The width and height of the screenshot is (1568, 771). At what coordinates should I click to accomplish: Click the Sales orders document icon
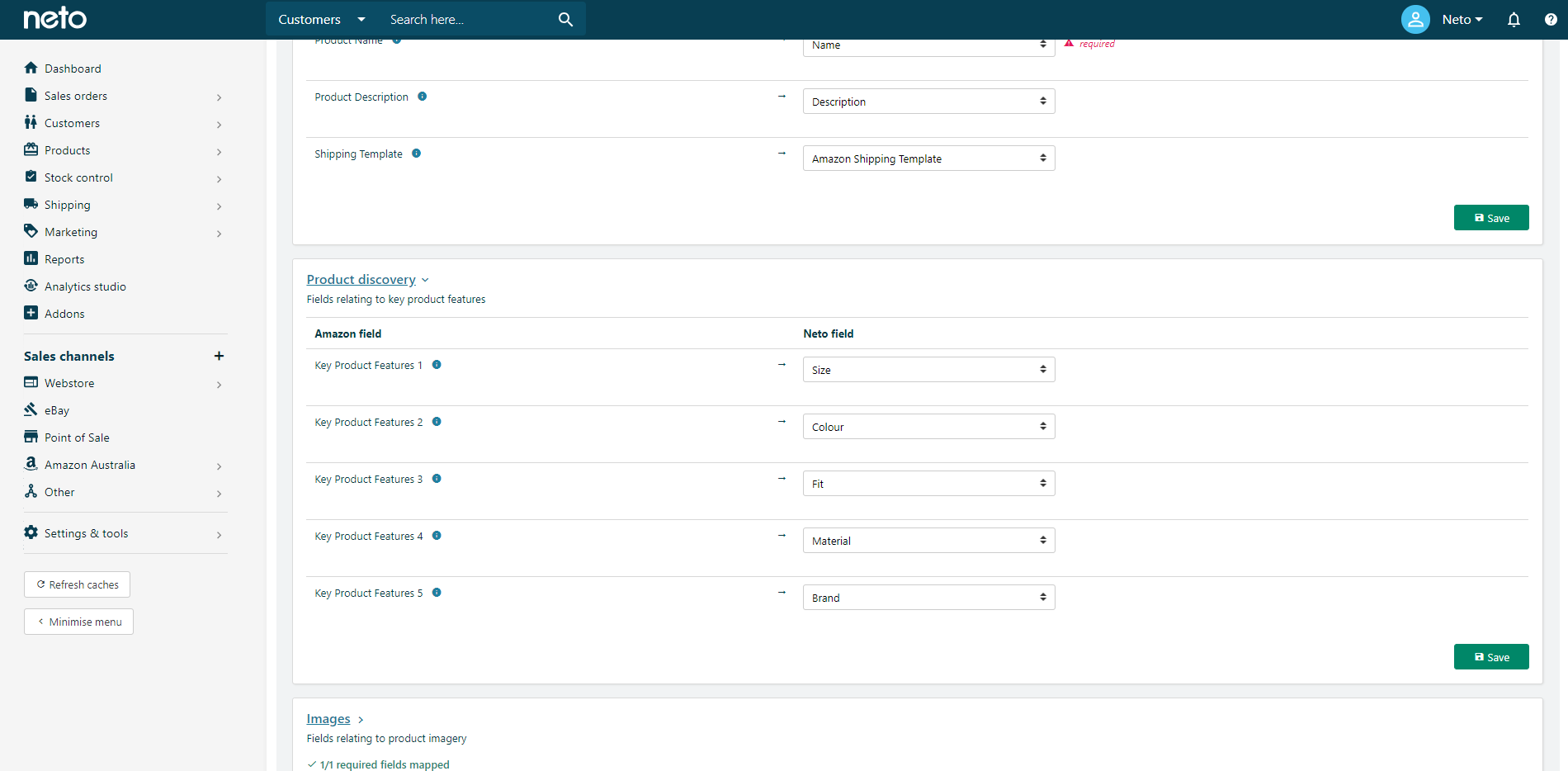coord(31,95)
